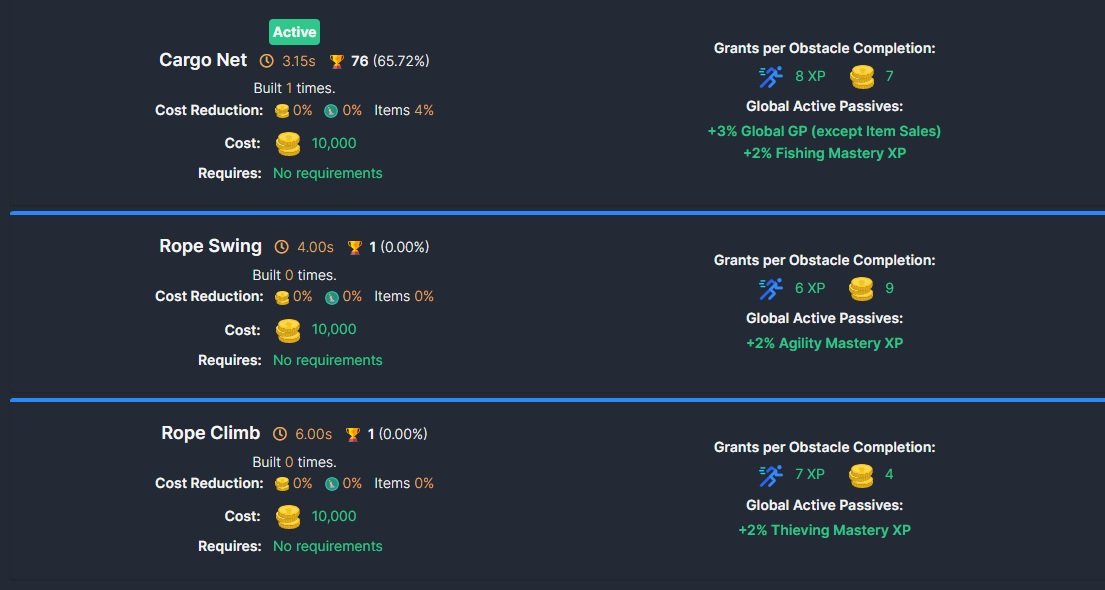
Task: Click the clock icon beside Cargo Net
Action: pos(266,61)
